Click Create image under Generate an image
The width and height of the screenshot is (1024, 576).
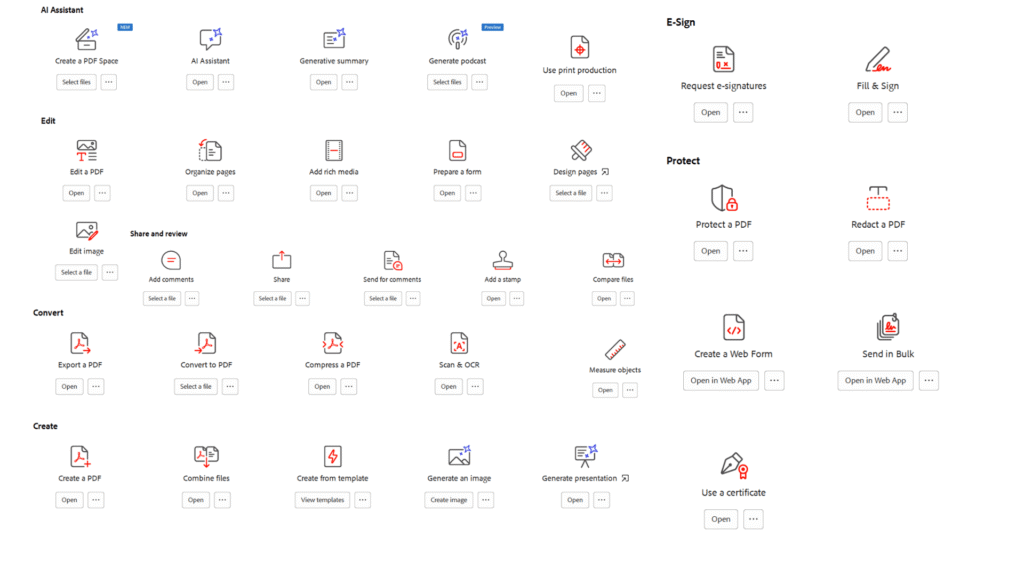[x=448, y=500]
